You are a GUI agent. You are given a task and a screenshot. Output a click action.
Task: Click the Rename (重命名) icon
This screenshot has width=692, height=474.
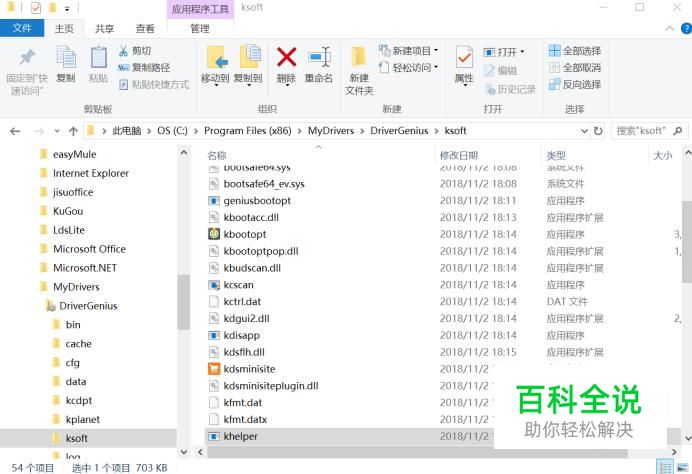tap(319, 57)
